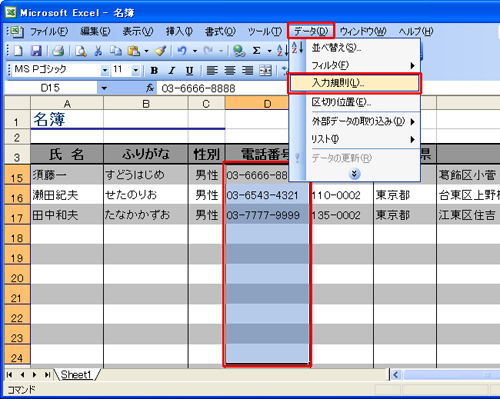Open the 挿入 menu
500x399 pixels.
[179, 32]
